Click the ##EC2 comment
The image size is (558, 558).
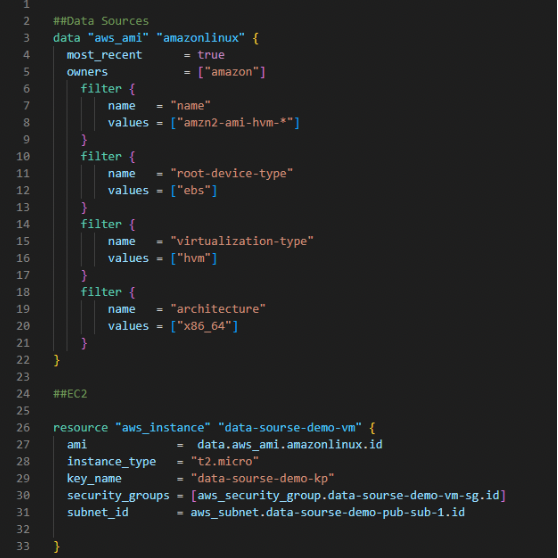pyautogui.click(x=70, y=394)
